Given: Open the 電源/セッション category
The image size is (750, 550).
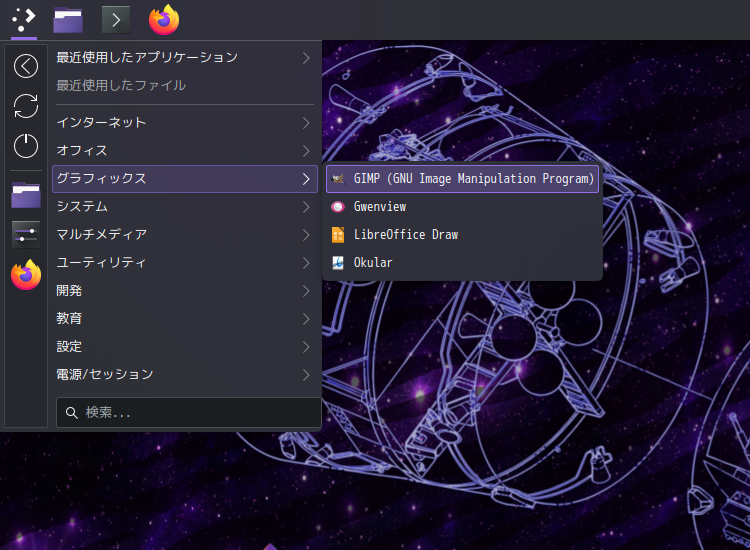Looking at the screenshot, I should [x=185, y=375].
